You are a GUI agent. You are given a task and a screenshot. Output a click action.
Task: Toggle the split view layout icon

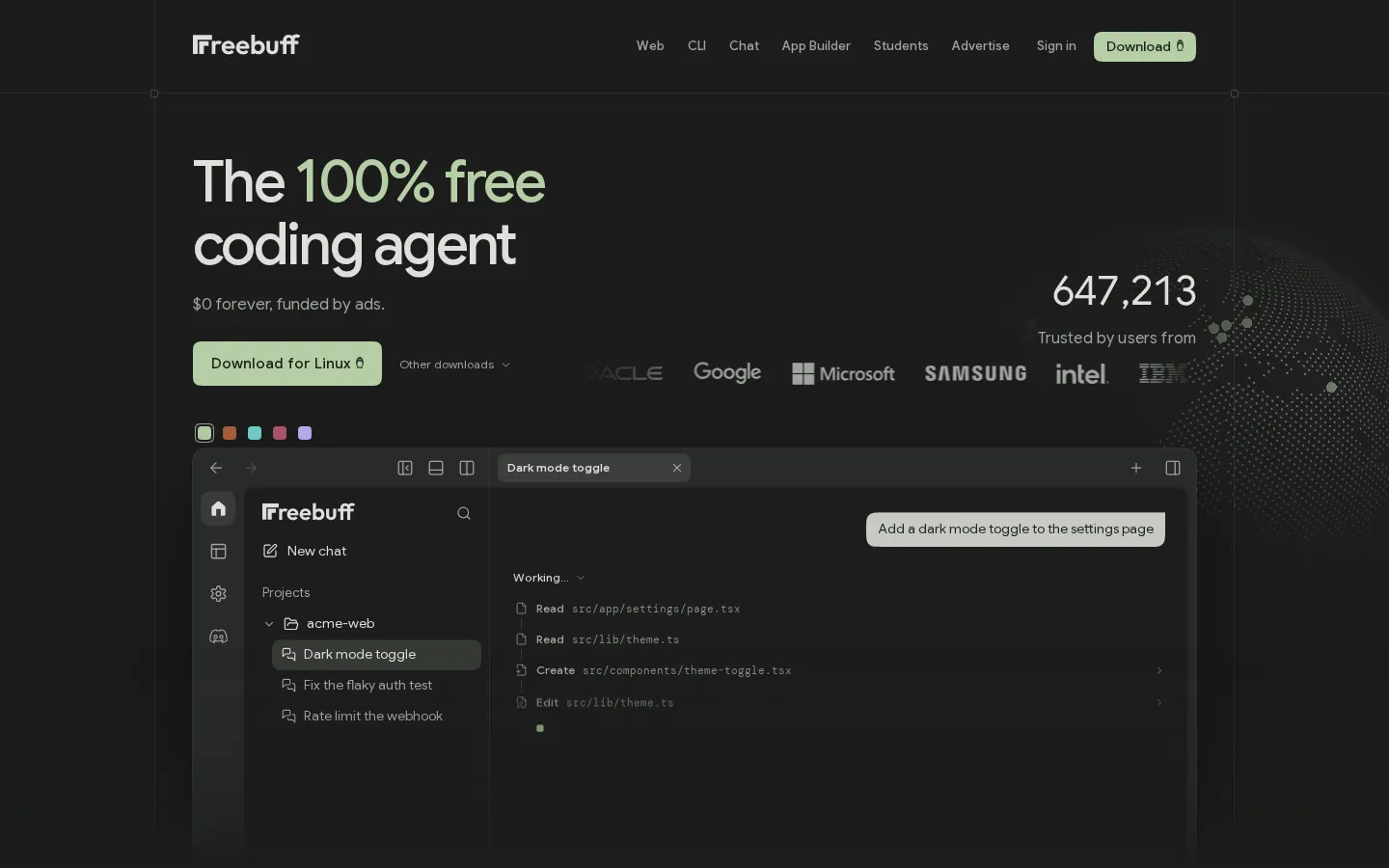pos(467,468)
